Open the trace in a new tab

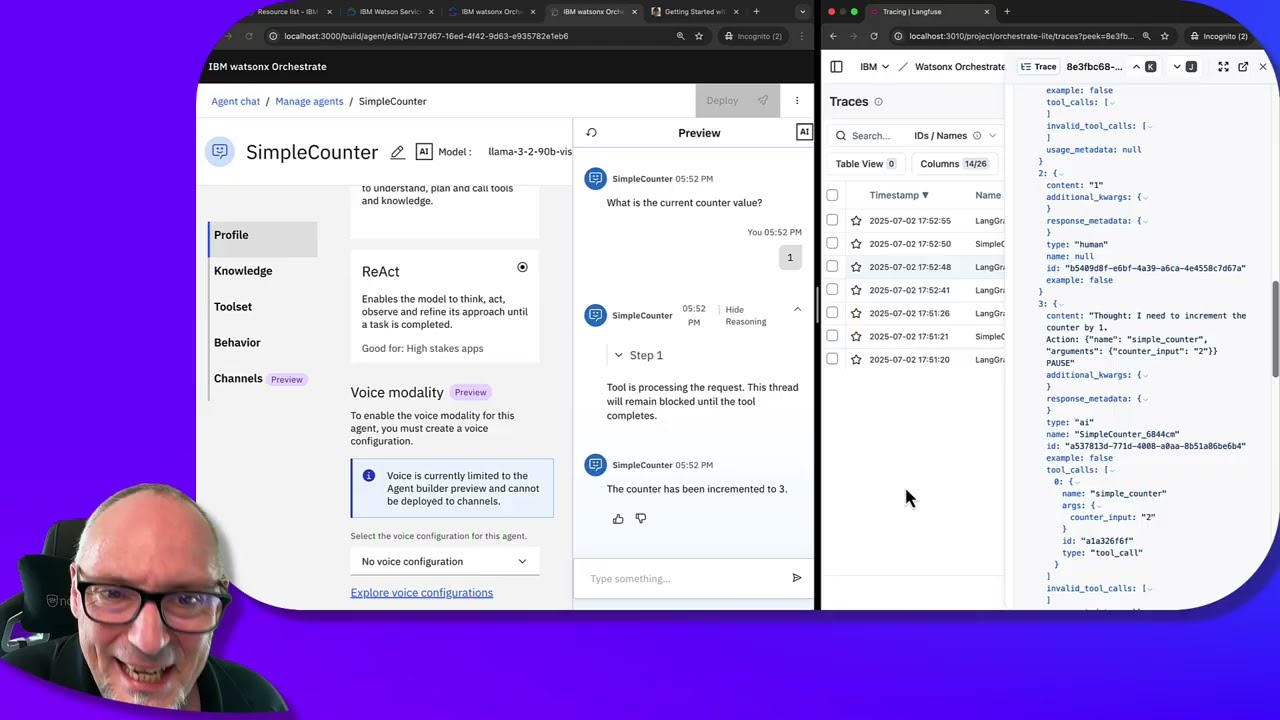[x=1243, y=67]
